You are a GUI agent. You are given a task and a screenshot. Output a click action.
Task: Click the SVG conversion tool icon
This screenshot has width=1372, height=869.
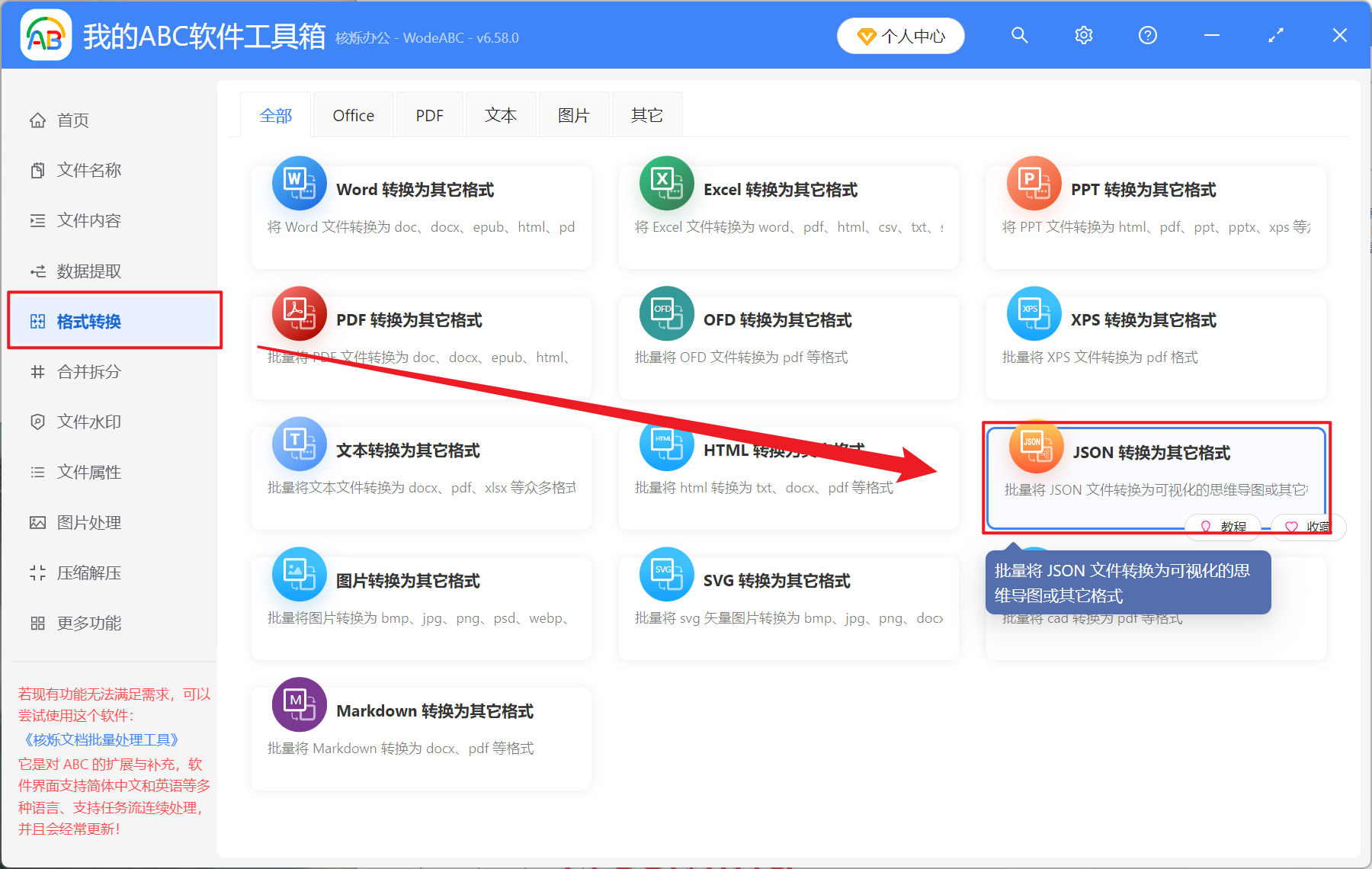tap(666, 574)
